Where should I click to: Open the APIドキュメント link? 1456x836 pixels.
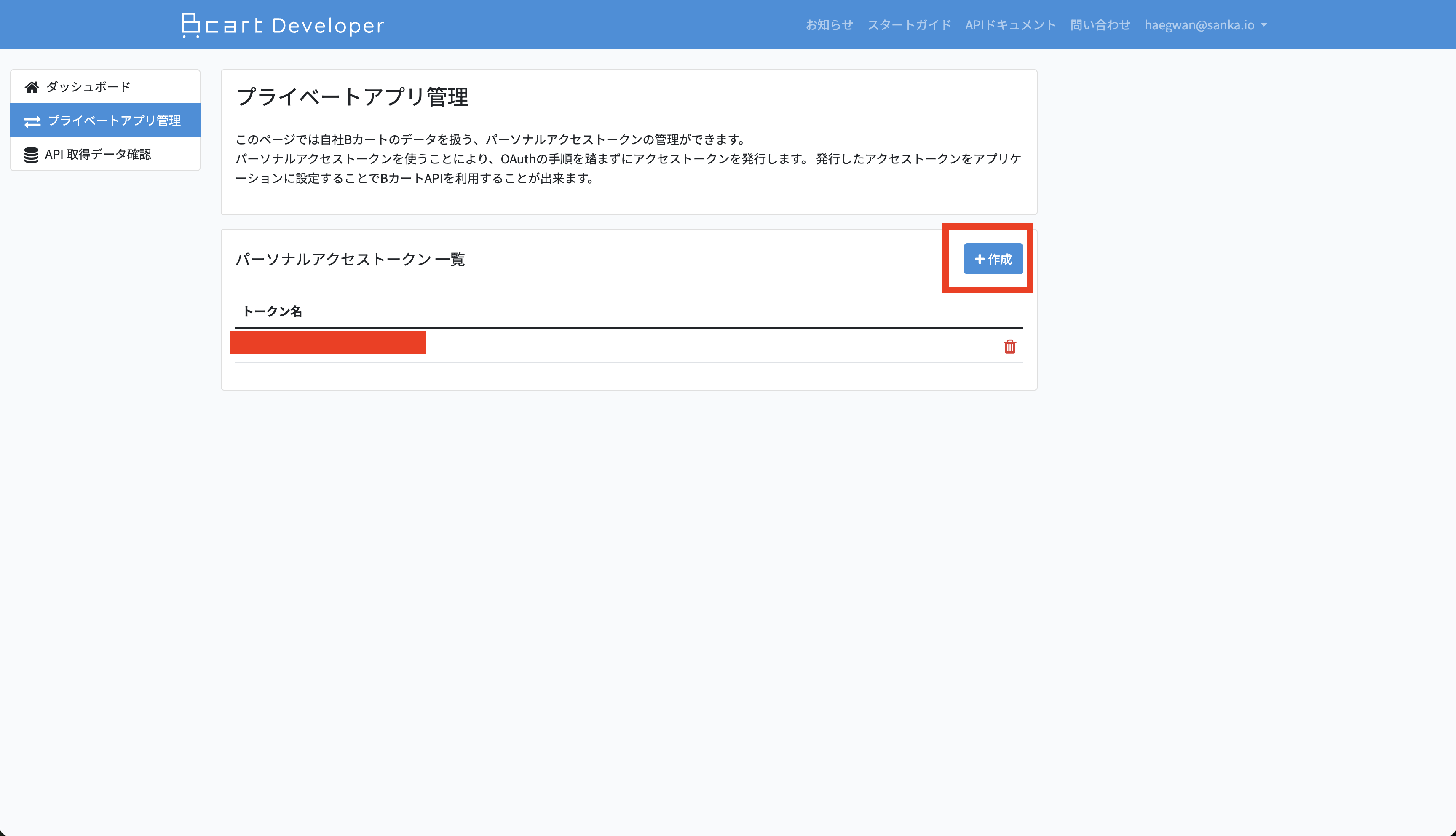click(x=1010, y=25)
